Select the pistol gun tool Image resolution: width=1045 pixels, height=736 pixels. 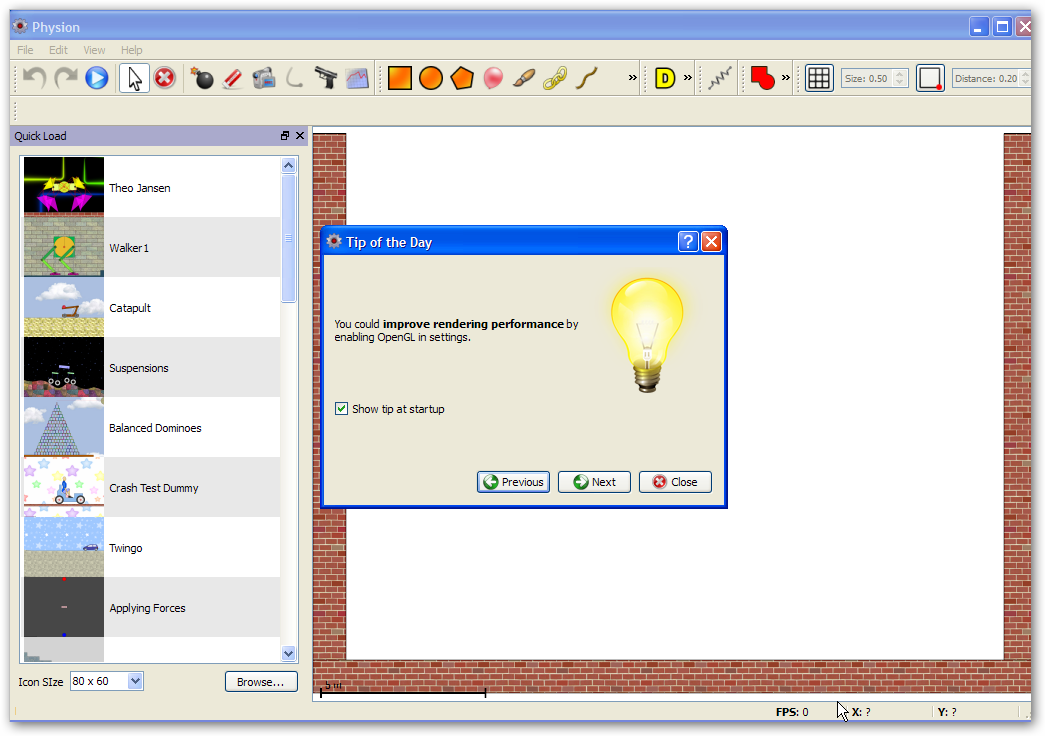[x=326, y=78]
